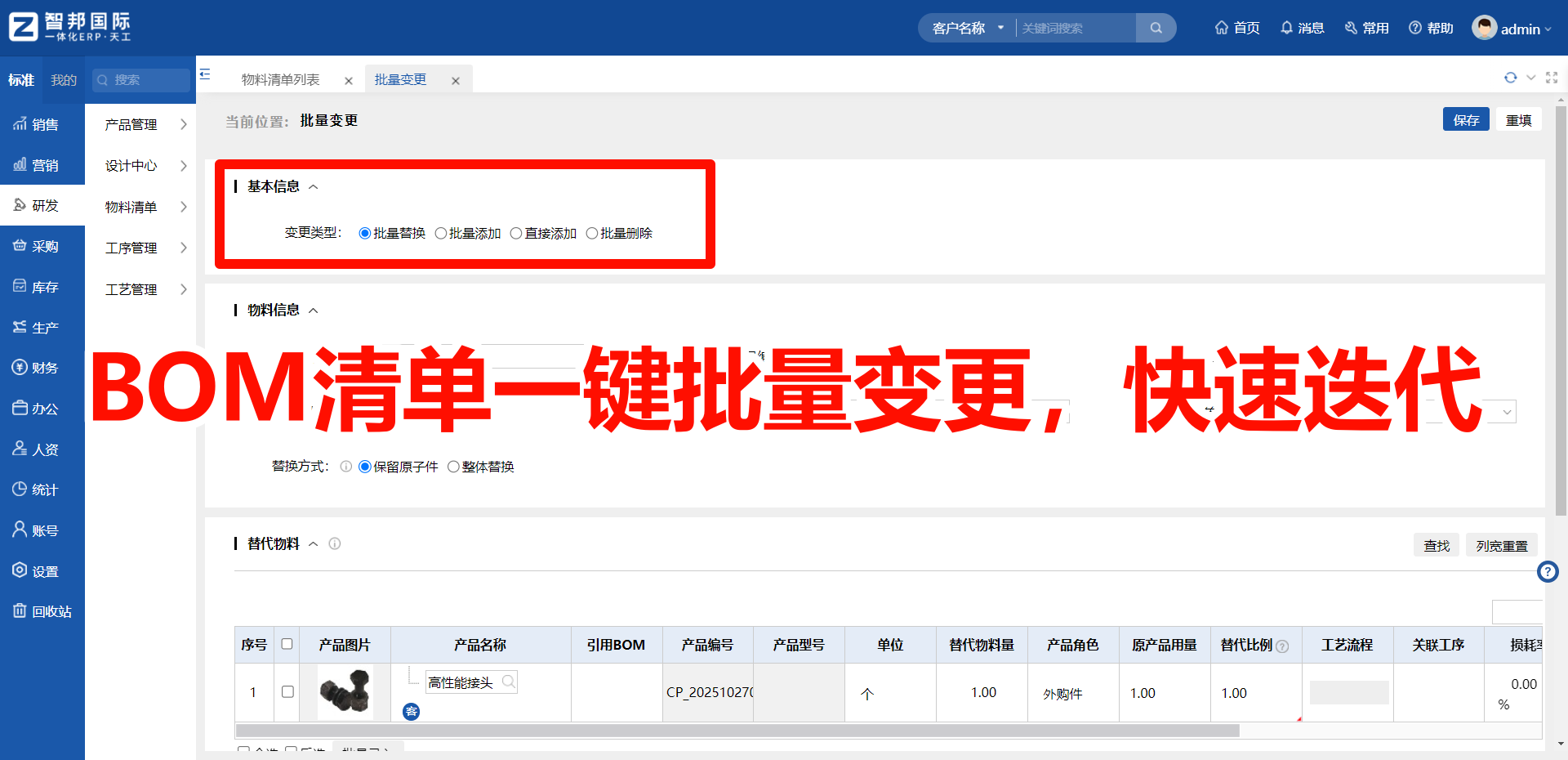Check the checkbox in row 1
Viewport: 1568px width, 760px height.
point(287,692)
